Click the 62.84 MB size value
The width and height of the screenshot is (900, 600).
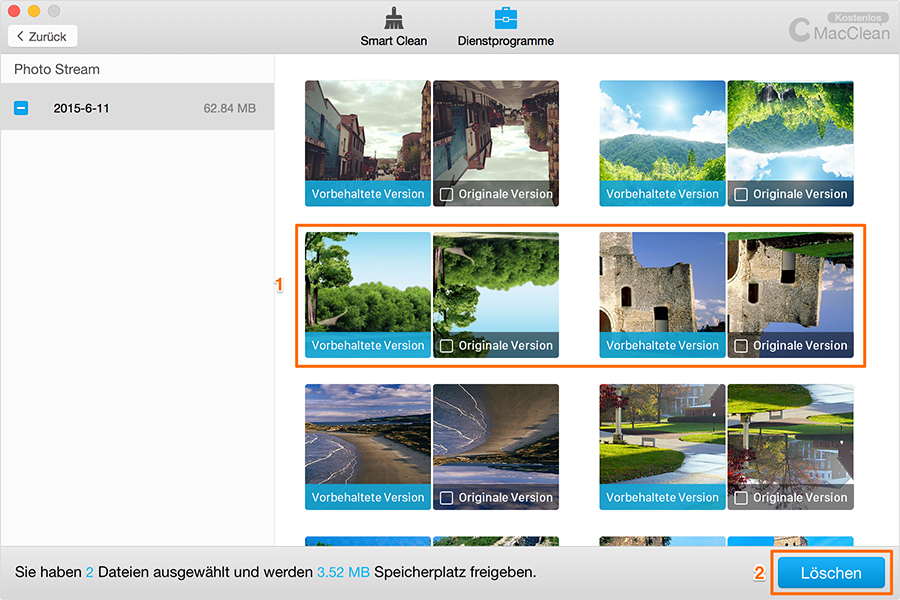click(x=230, y=108)
